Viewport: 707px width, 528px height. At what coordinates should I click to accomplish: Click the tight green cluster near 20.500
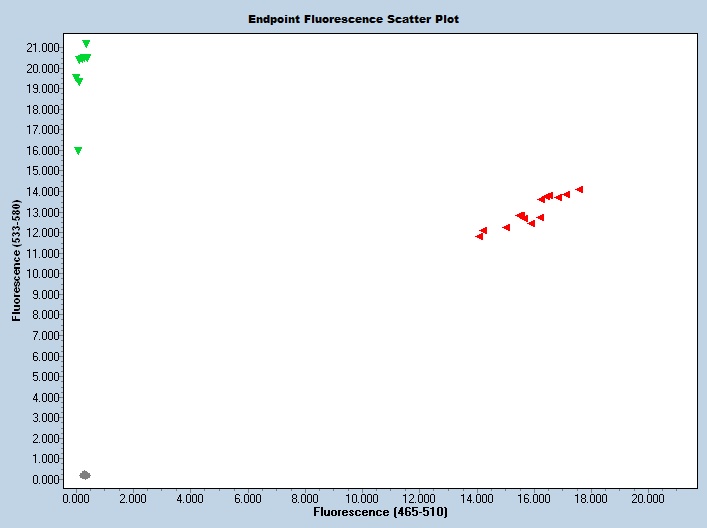(x=83, y=59)
